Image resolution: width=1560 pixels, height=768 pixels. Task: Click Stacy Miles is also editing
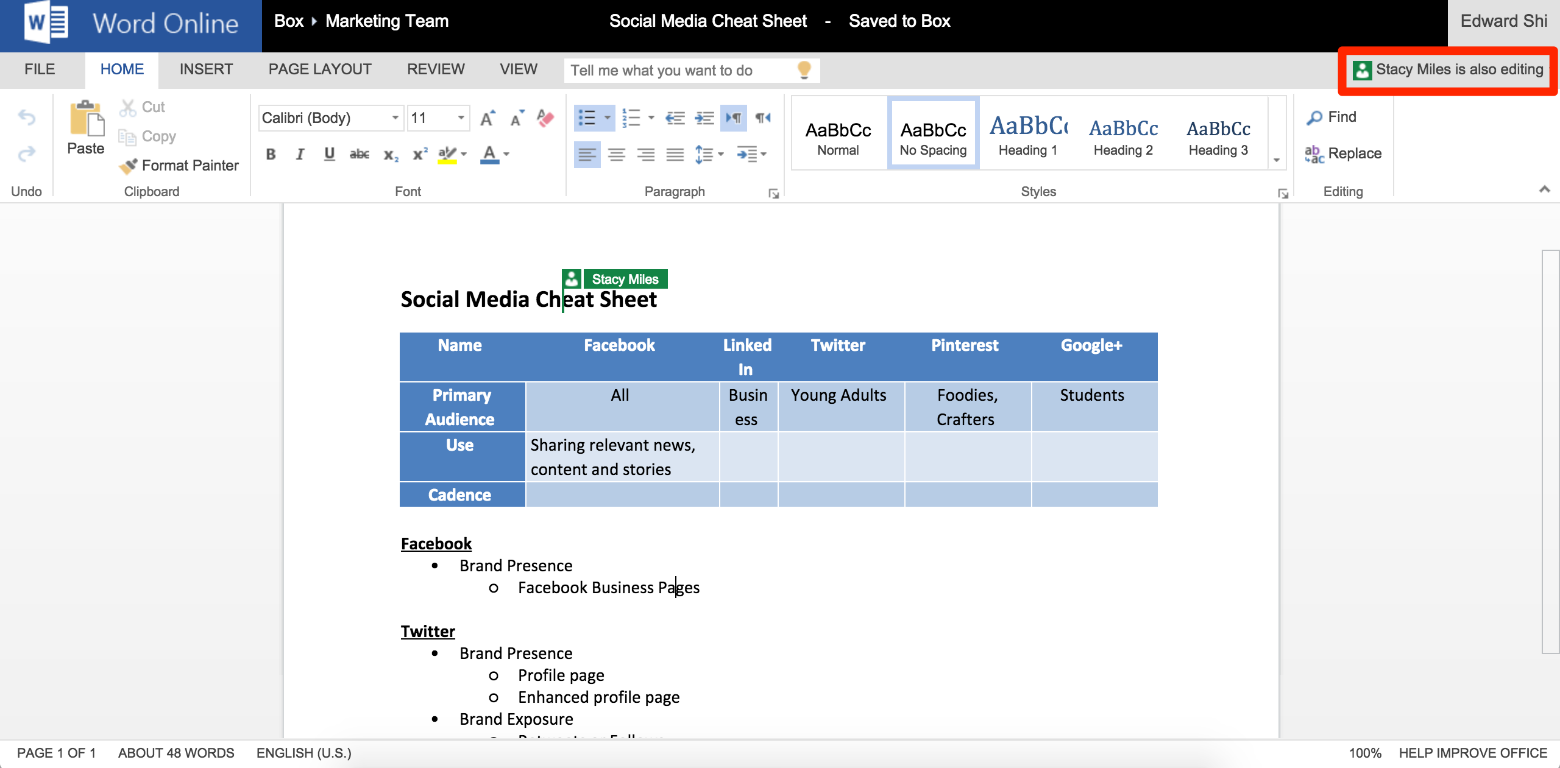click(1448, 70)
